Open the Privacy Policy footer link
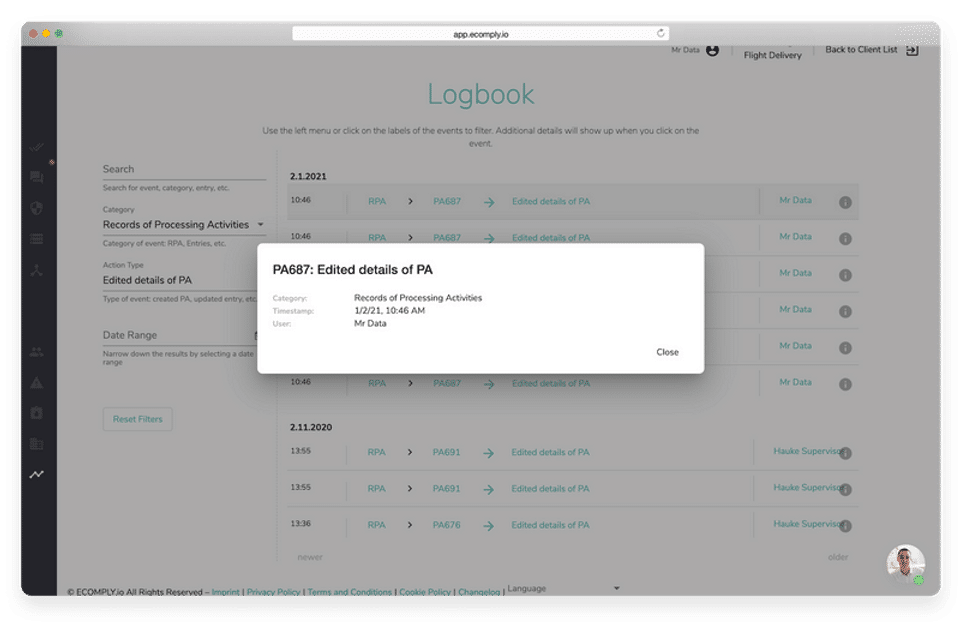 pyautogui.click(x=273, y=592)
